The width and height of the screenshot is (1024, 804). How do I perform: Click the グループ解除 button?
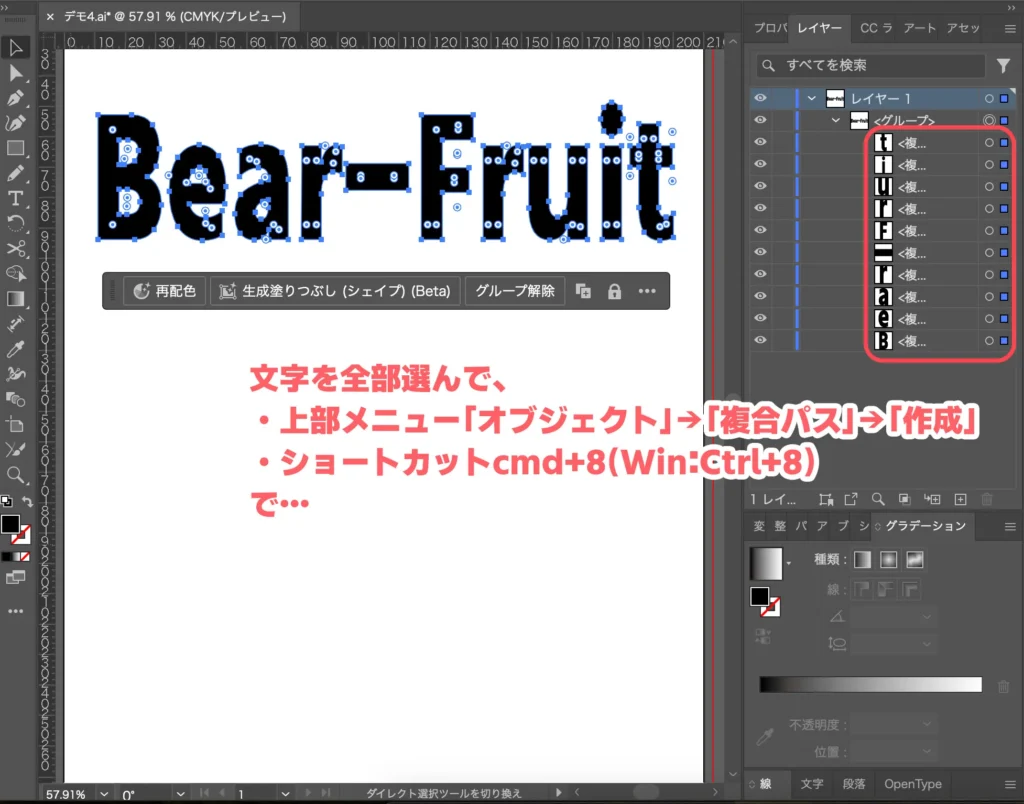pos(514,291)
